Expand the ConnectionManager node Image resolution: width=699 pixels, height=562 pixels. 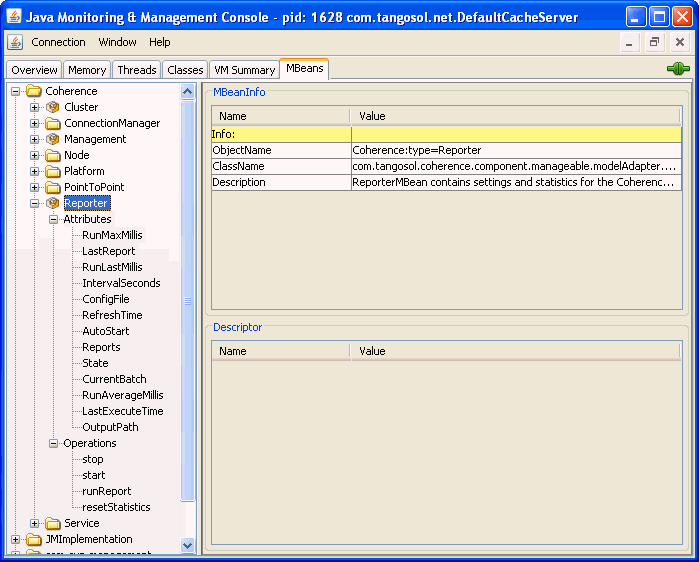tap(34, 123)
